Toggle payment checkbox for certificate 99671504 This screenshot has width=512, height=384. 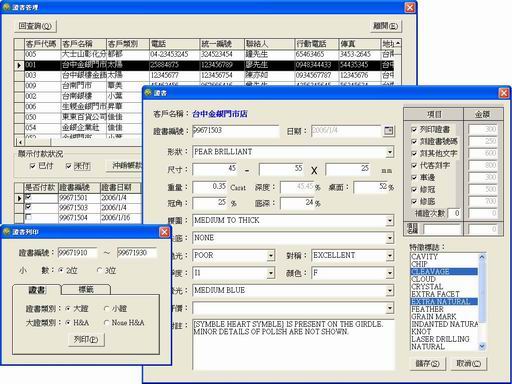29,217
